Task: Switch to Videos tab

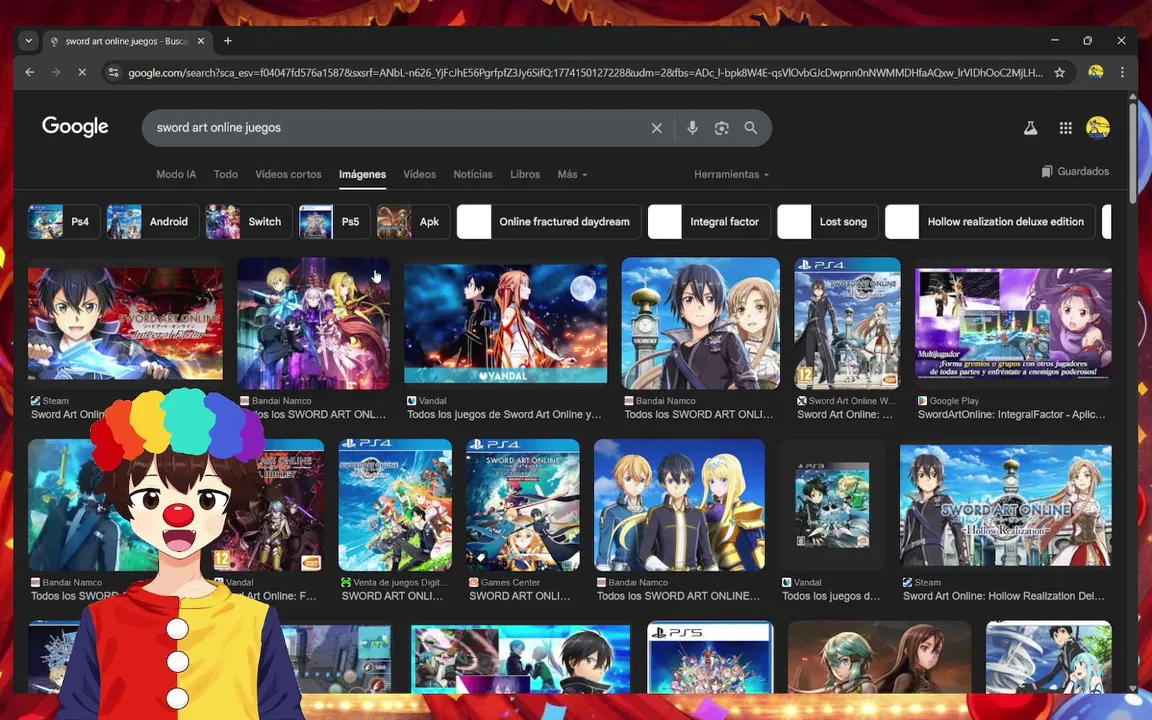Action: coord(420,174)
